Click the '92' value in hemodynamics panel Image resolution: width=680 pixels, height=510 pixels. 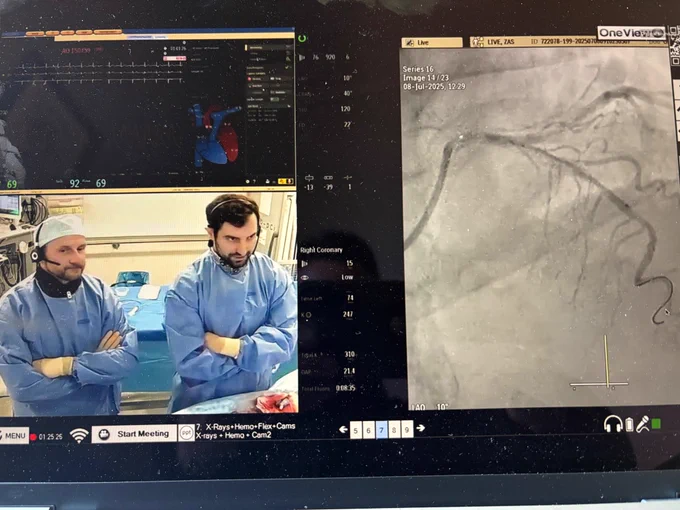75,183
